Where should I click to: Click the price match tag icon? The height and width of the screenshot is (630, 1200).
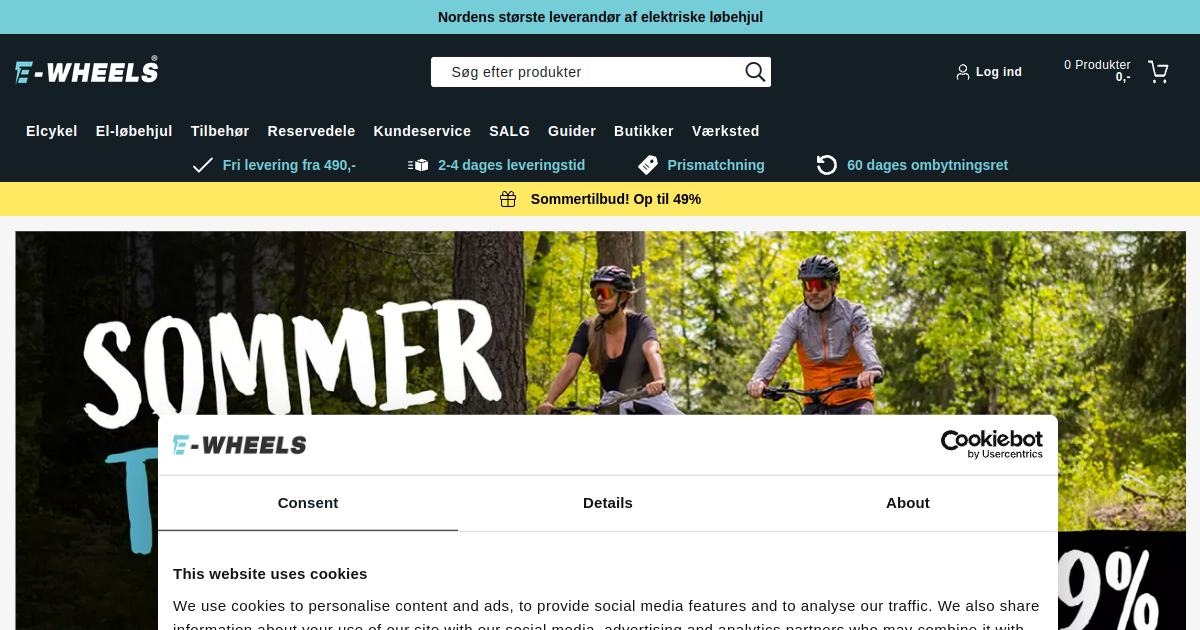point(648,165)
